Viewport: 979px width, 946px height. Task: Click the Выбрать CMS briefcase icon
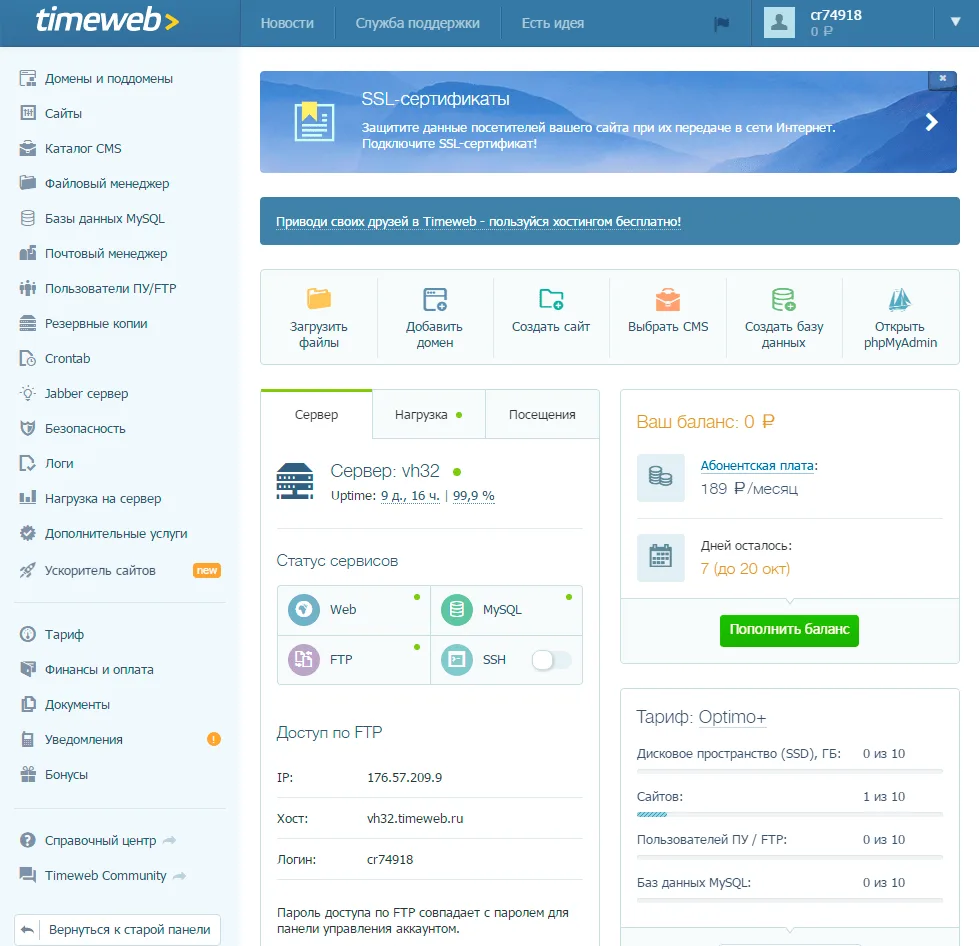pos(667,299)
